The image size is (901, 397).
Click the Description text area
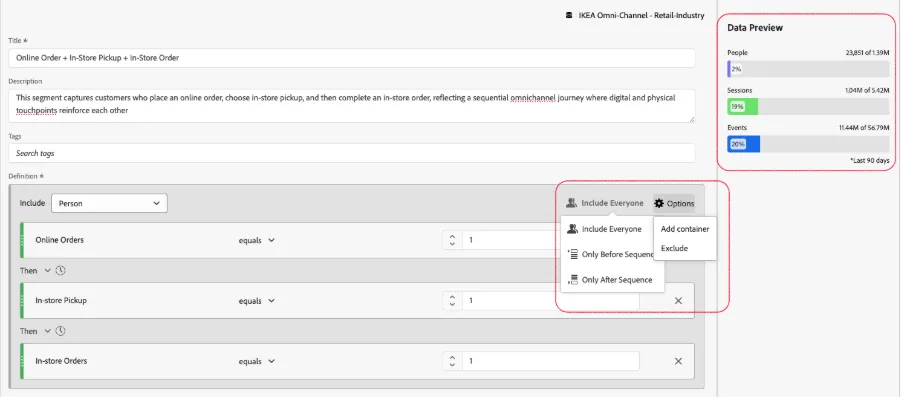(x=352, y=105)
